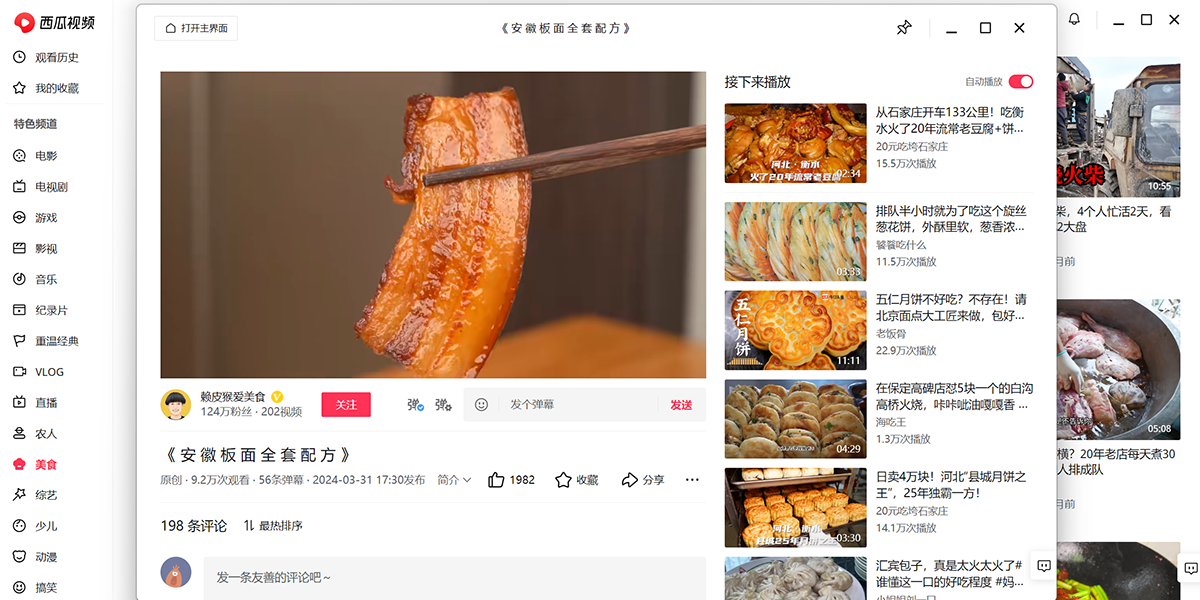Turn off the 自动播放 autoplay switch

point(1020,82)
